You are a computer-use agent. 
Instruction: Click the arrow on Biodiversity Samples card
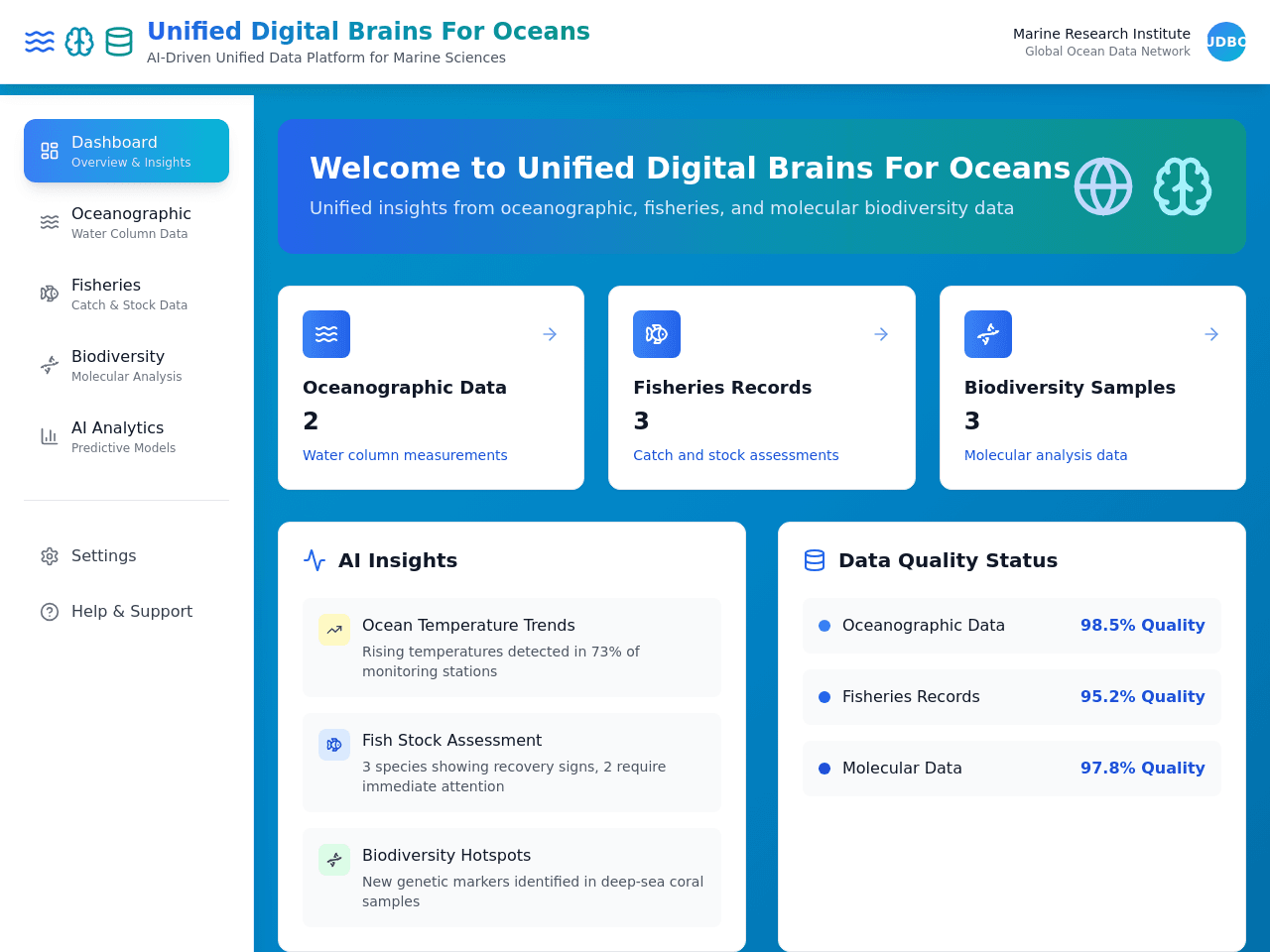click(x=1211, y=334)
